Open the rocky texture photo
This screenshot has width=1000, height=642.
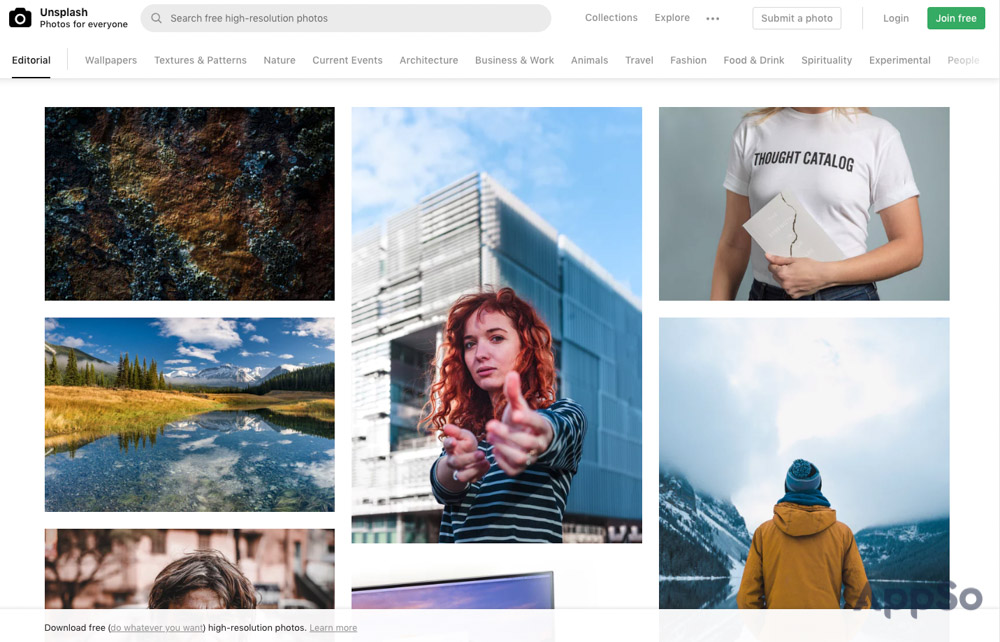coord(189,203)
